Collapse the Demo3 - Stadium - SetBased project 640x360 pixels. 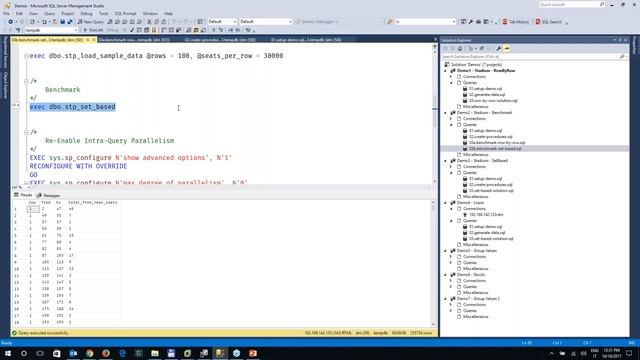click(446, 161)
